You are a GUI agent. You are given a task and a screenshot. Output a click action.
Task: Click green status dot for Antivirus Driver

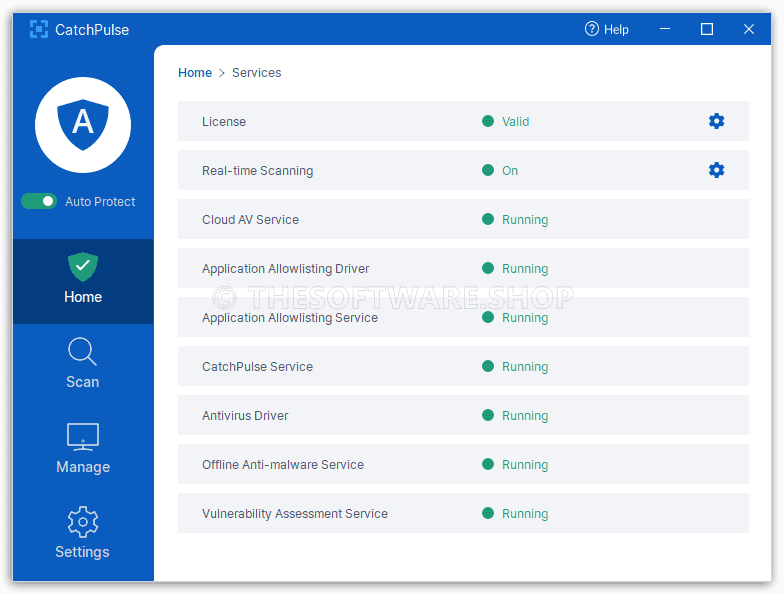[488, 415]
